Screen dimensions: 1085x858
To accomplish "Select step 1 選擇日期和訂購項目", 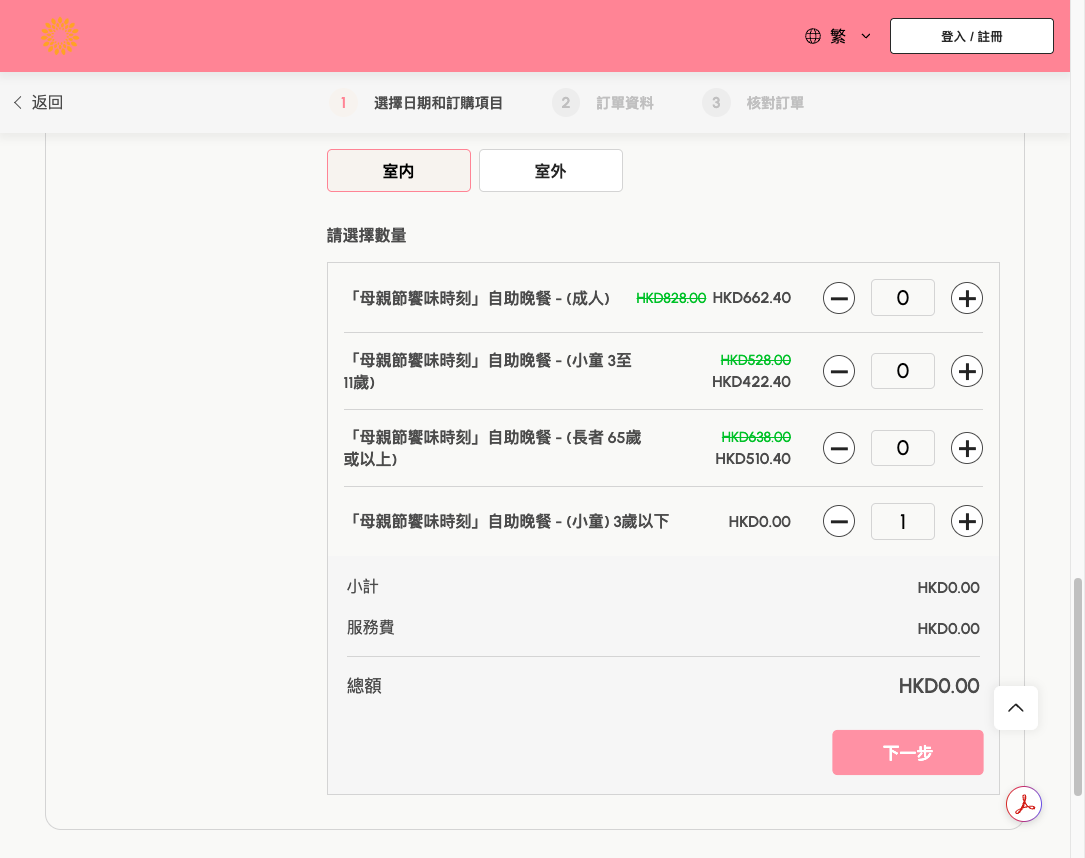I will point(417,103).
